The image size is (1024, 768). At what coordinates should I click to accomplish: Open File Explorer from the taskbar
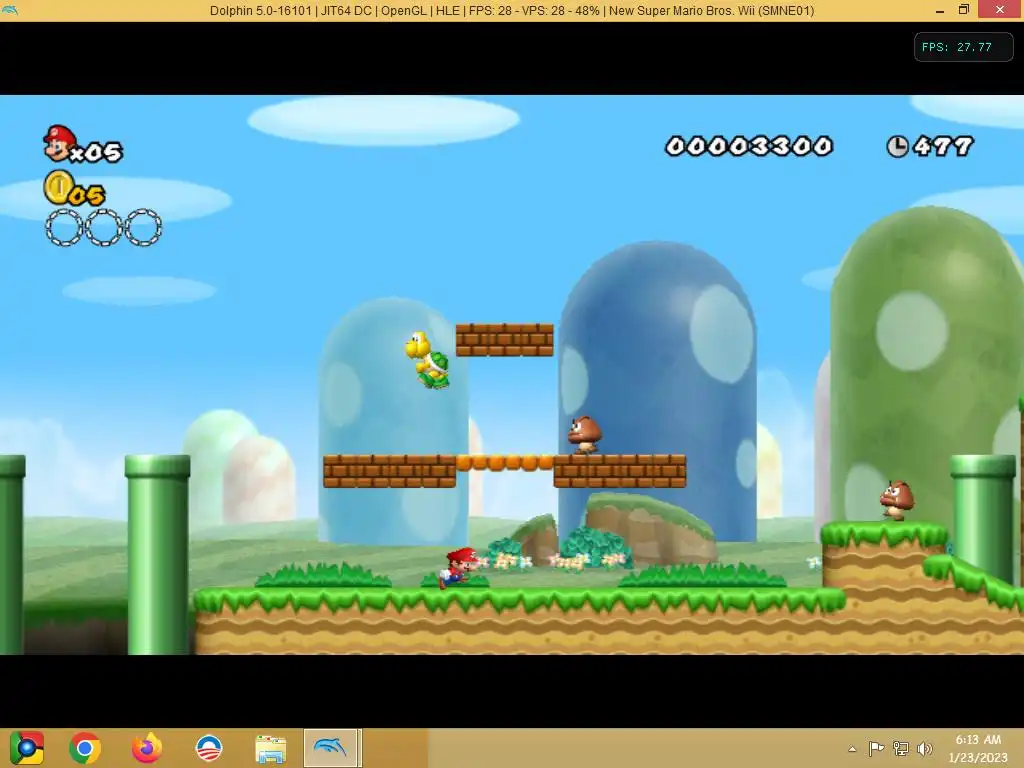click(x=270, y=749)
